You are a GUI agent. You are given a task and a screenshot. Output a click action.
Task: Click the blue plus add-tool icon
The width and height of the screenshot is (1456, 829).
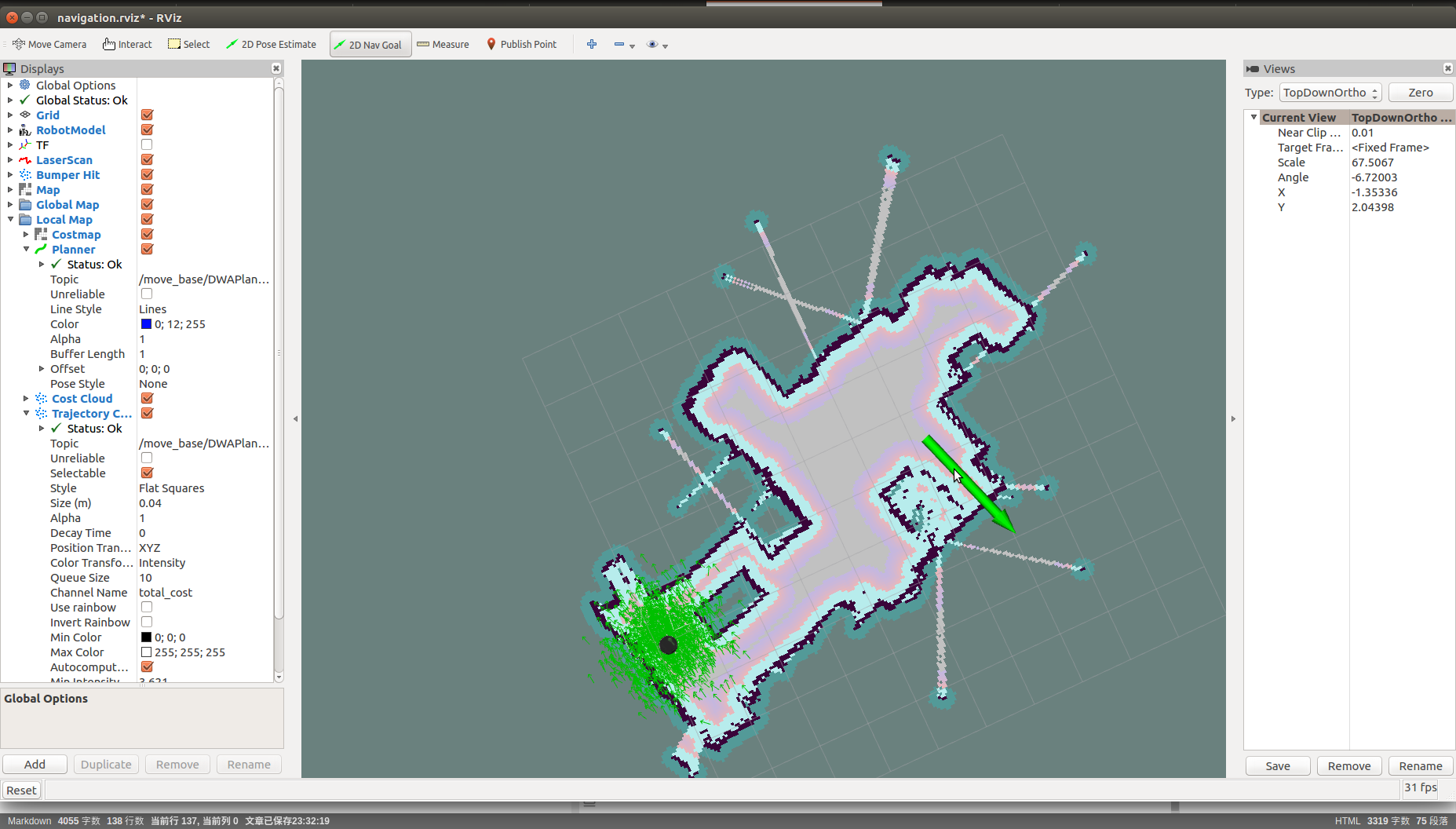click(592, 45)
